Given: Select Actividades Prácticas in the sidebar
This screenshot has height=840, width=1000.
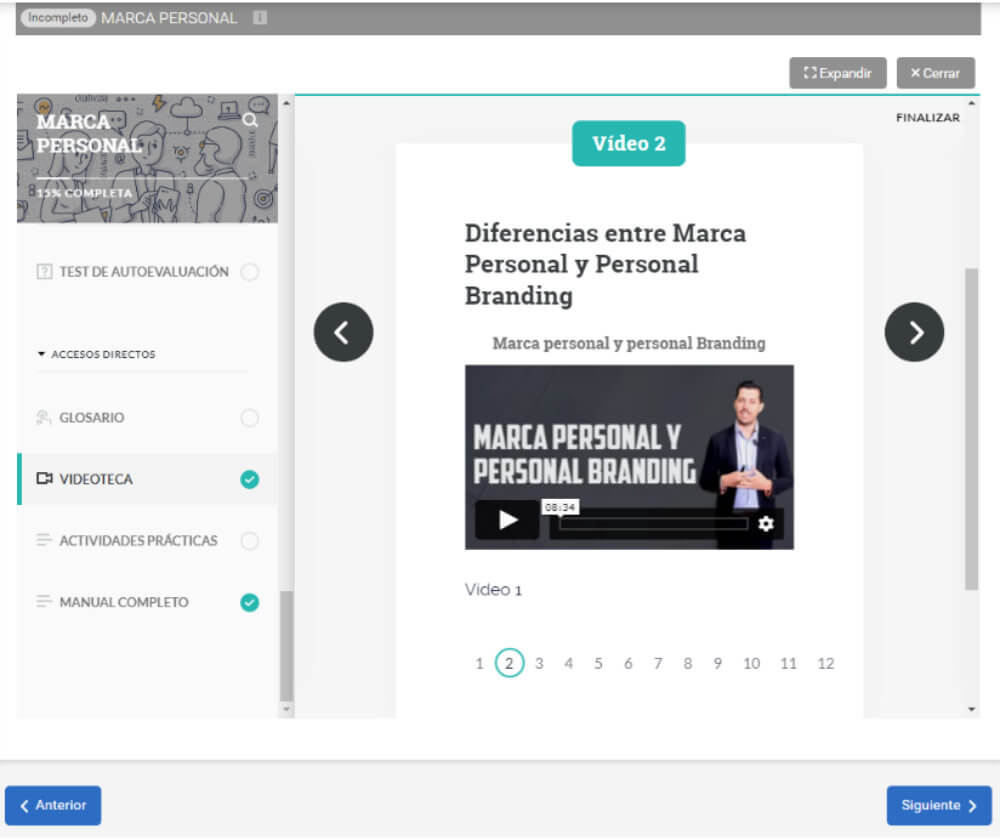Looking at the screenshot, I should 138,541.
